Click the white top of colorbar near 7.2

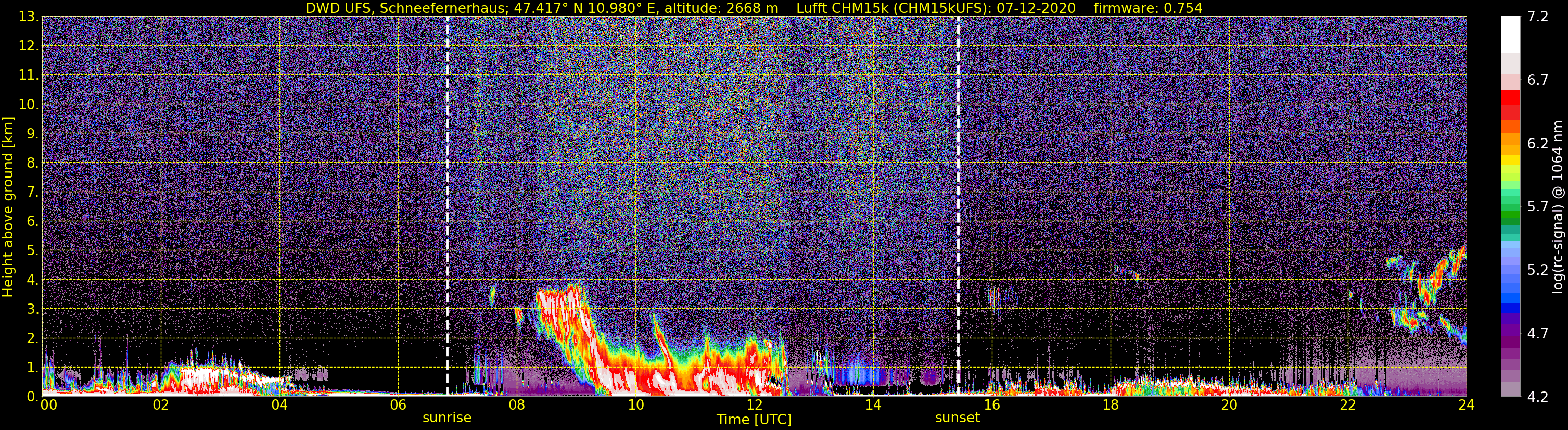1510,34
